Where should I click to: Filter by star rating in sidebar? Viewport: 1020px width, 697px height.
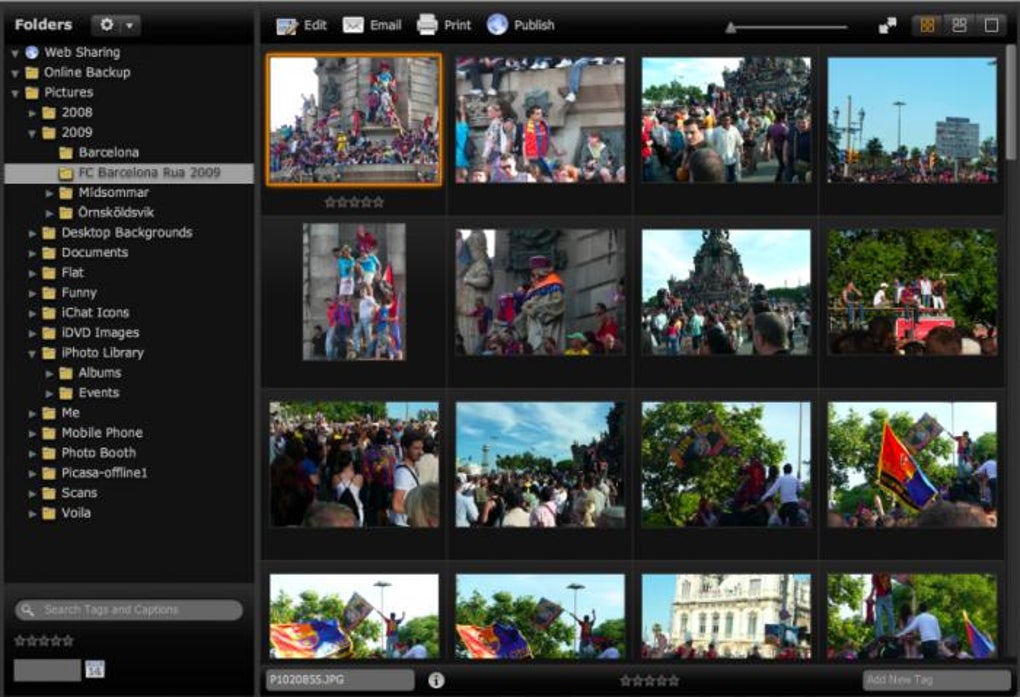tap(44, 641)
